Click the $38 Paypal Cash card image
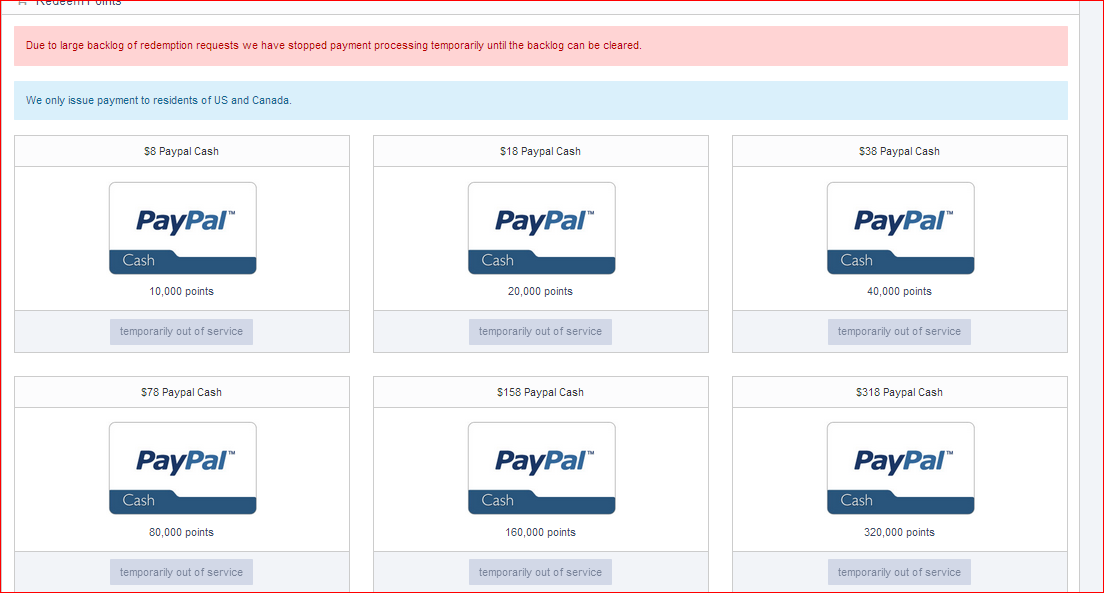Viewport: 1104px width, 593px height. (x=901, y=228)
